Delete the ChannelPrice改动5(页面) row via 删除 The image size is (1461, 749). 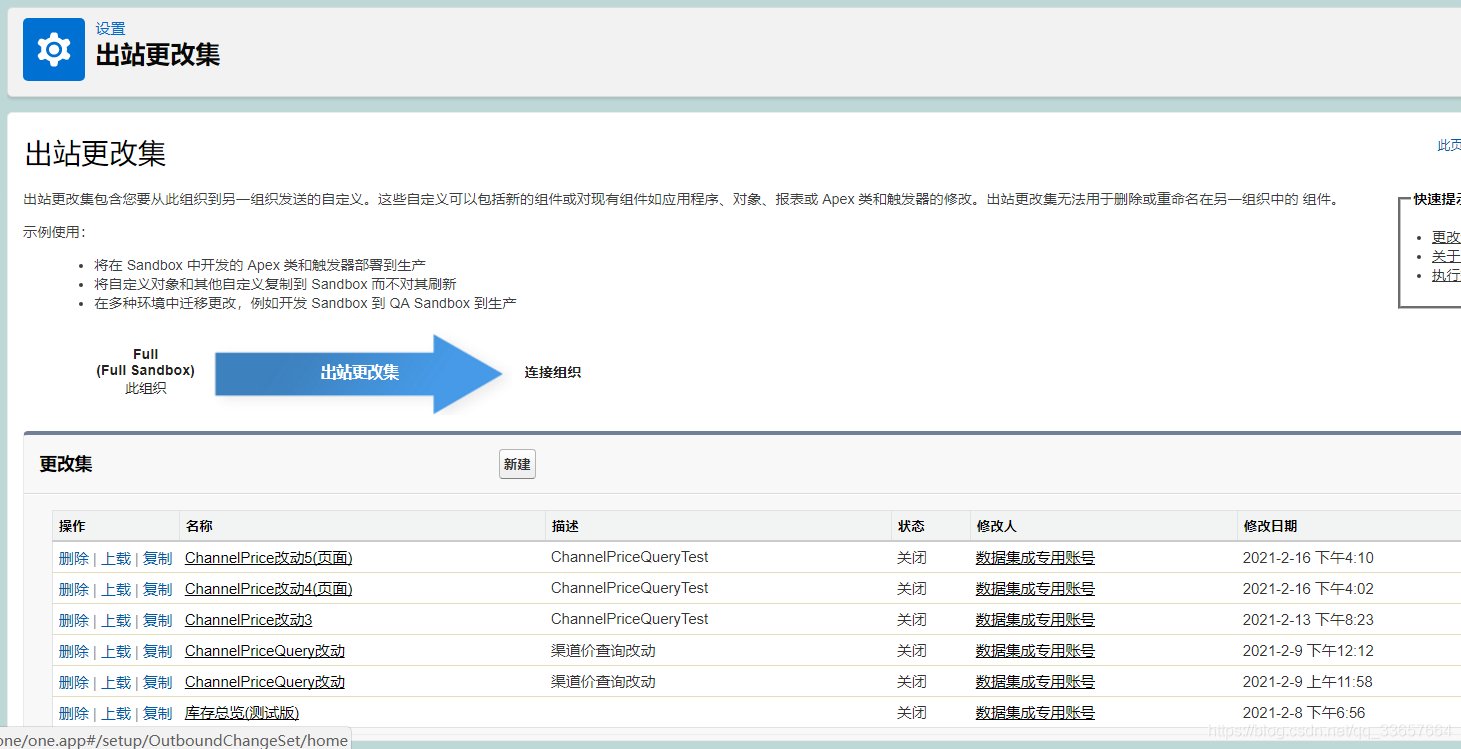pos(74,558)
